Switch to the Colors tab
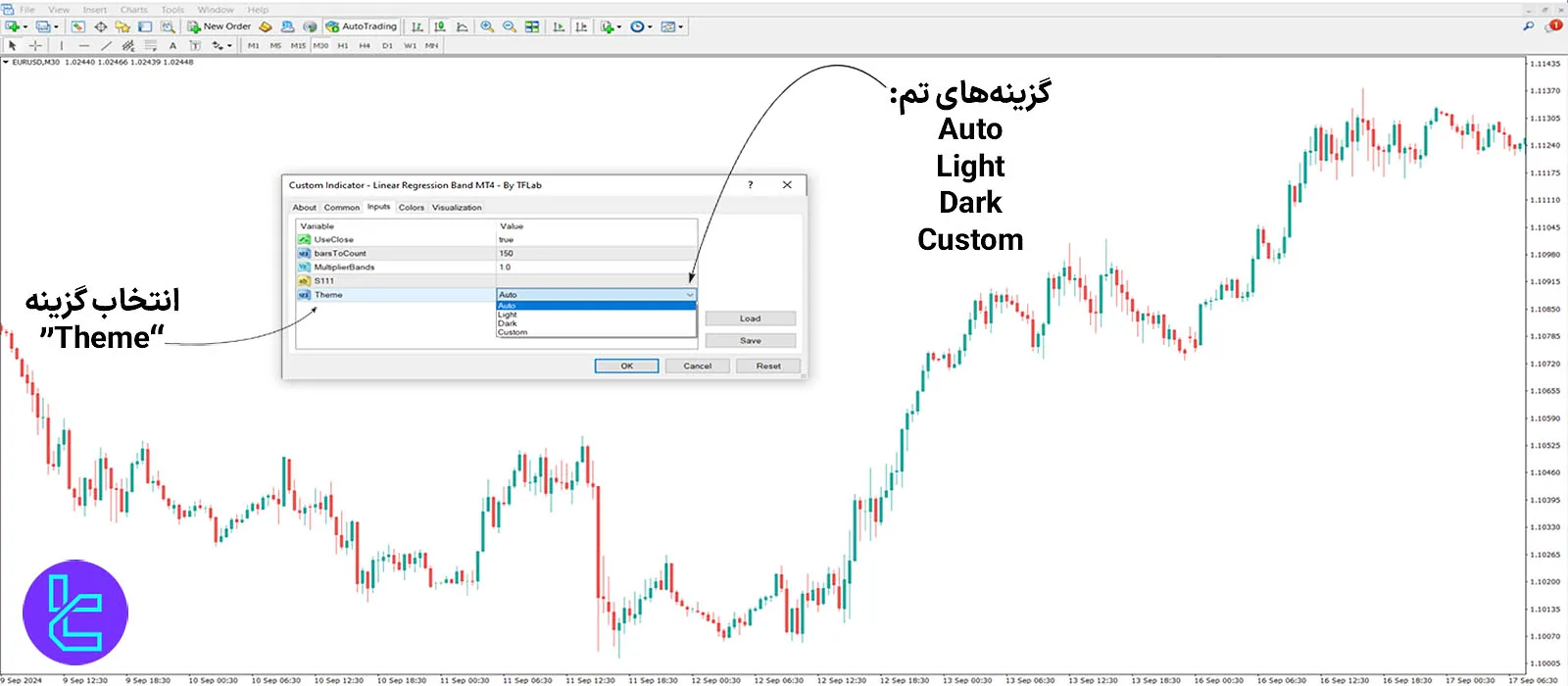This screenshot has width=1568, height=686. (412, 208)
